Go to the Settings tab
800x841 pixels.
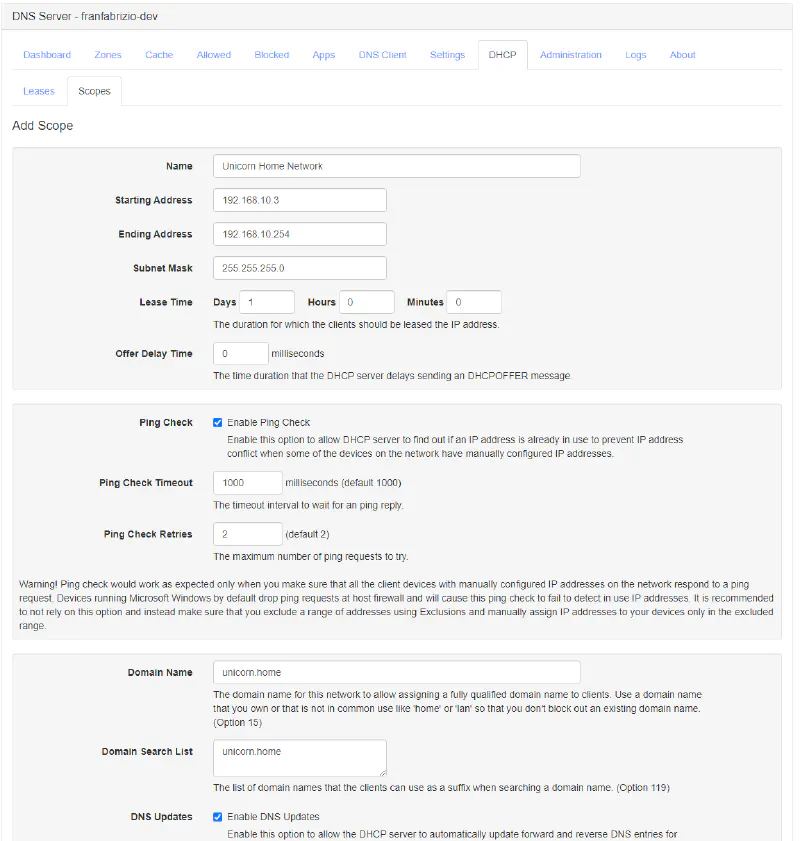[447, 55]
